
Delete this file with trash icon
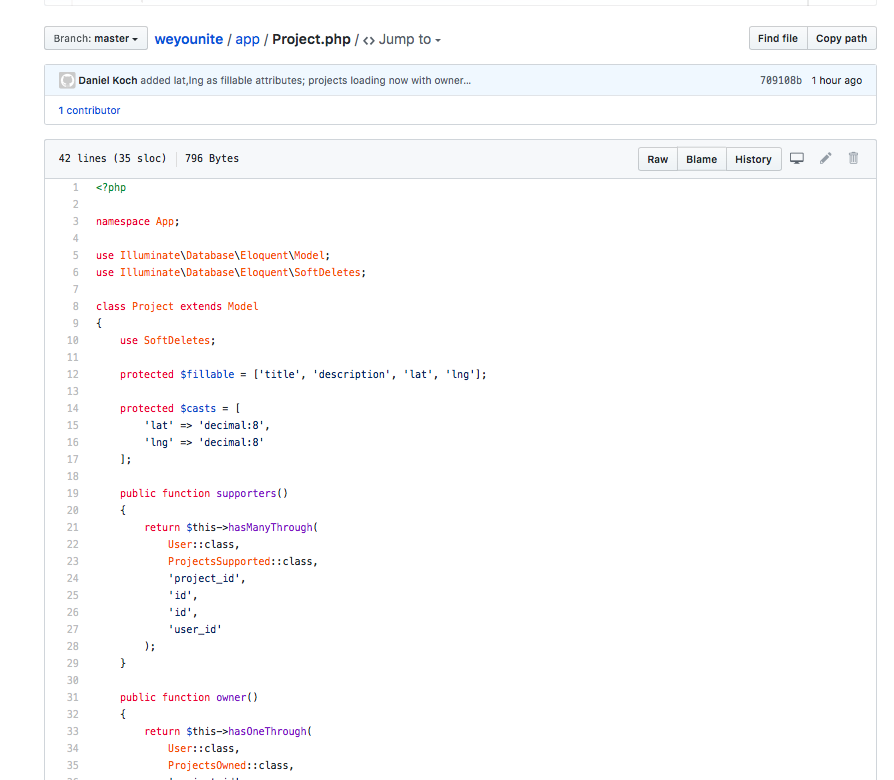853,159
